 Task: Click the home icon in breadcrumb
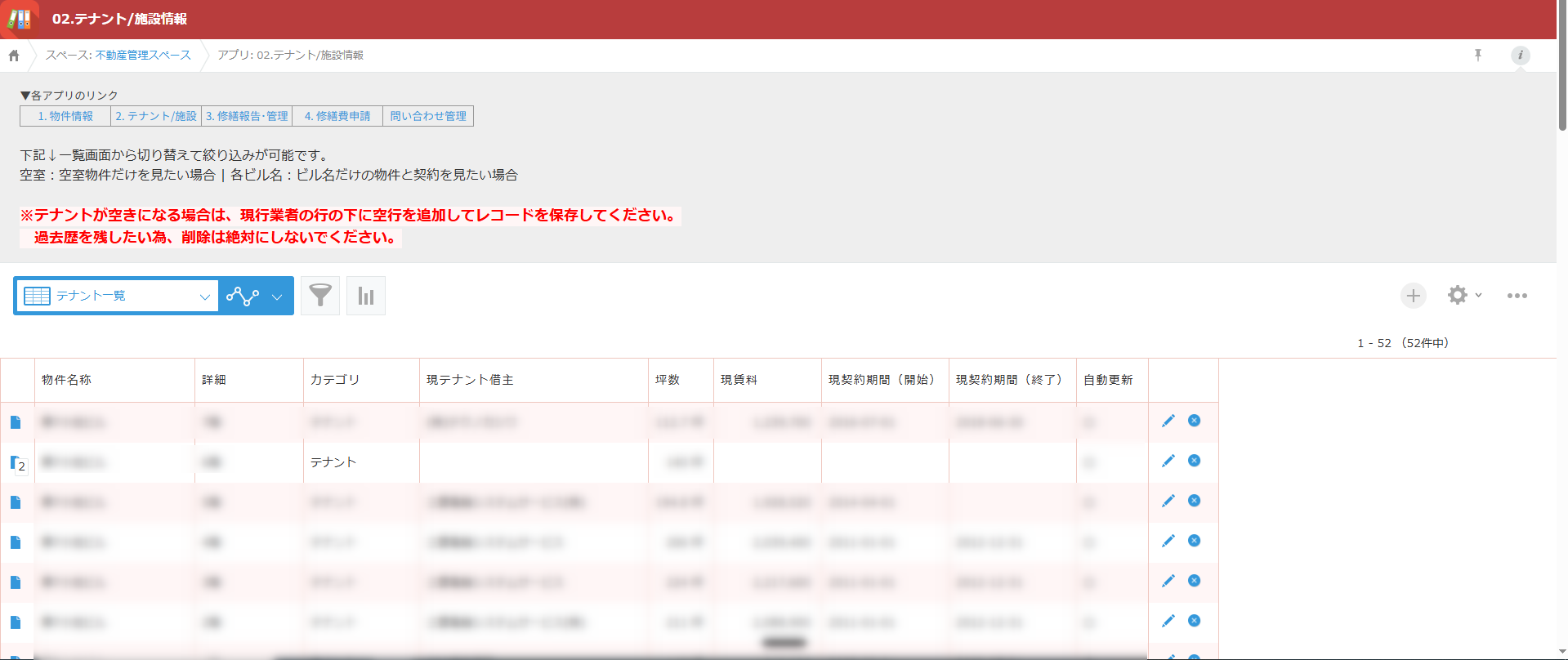pos(14,56)
